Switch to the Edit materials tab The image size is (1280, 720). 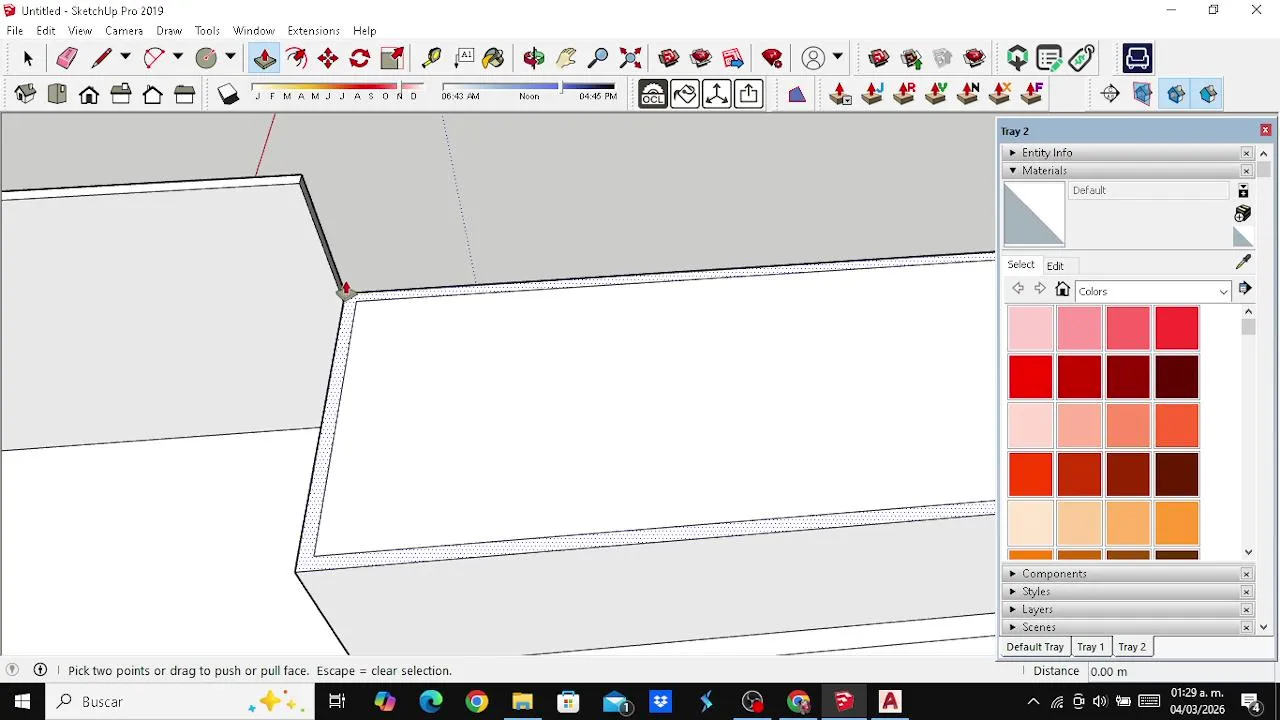pos(1055,266)
